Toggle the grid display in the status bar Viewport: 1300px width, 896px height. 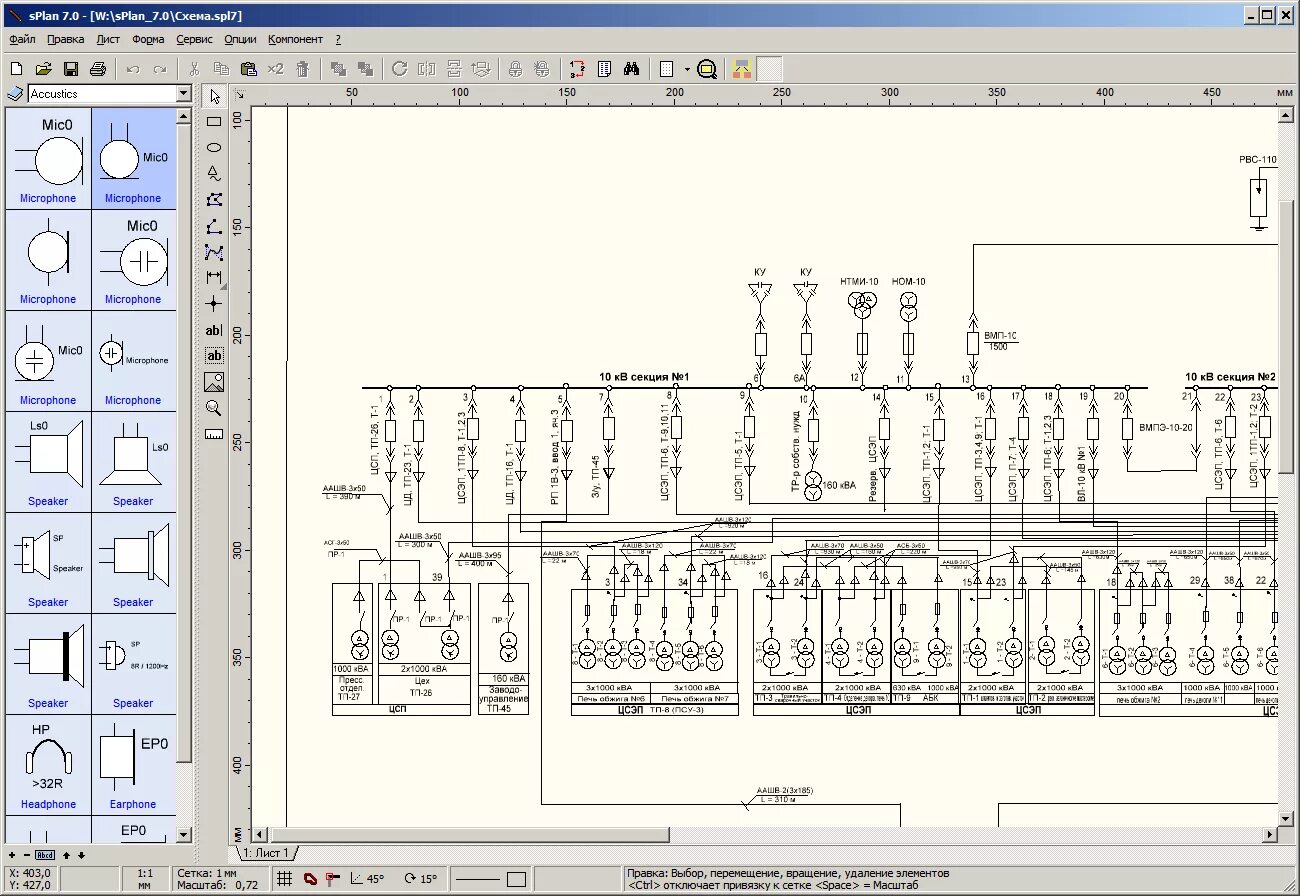coord(285,879)
